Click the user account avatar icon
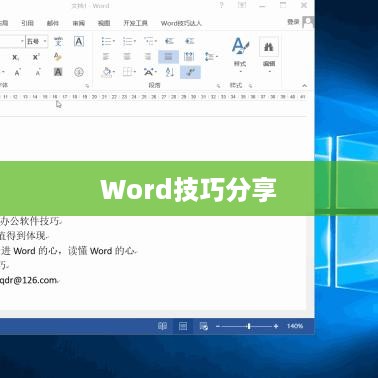378x378 pixels. click(x=308, y=22)
